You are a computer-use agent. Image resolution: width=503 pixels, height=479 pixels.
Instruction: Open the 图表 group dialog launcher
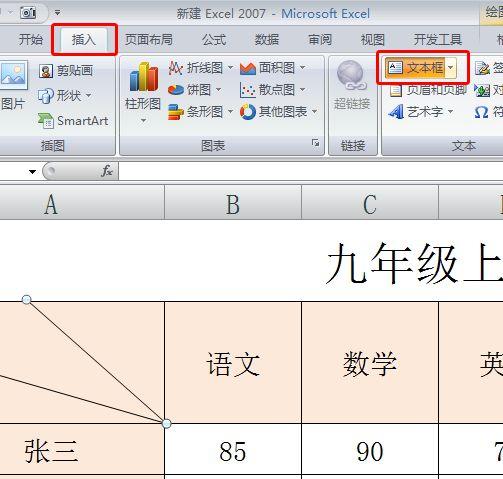[315, 143]
